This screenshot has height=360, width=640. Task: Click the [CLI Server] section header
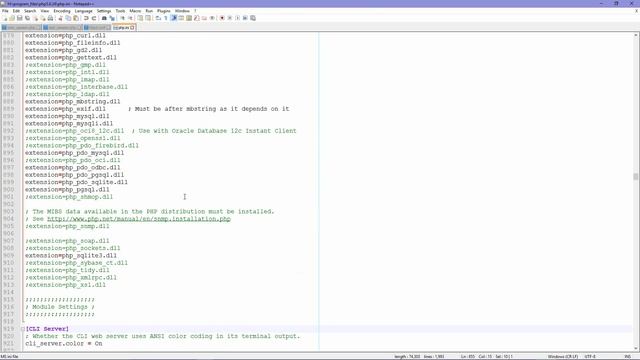47,329
